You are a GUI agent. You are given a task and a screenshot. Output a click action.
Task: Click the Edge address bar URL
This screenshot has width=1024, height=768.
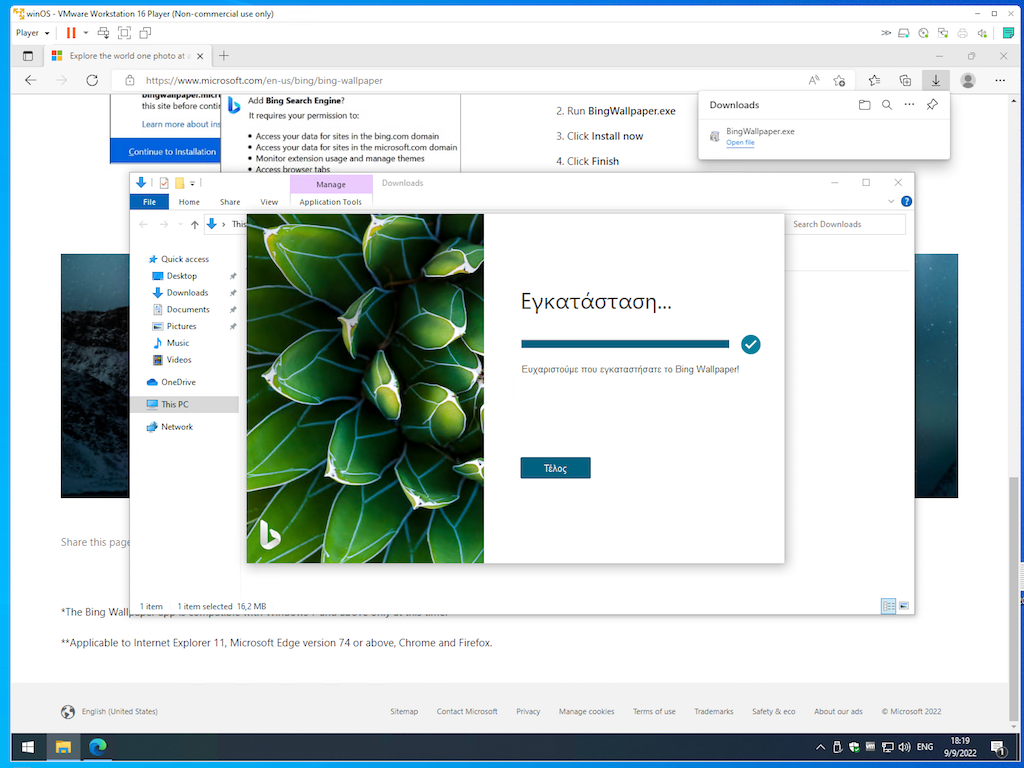[x=264, y=80]
